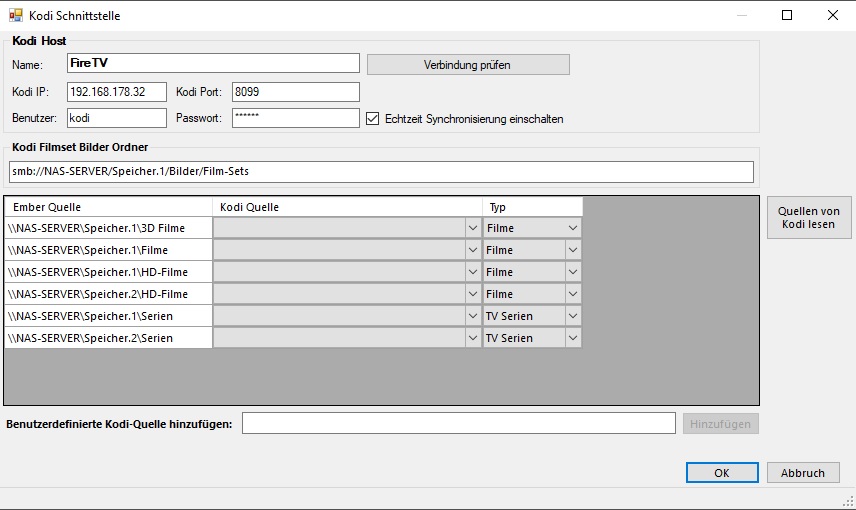This screenshot has width=856, height=510.
Task: Select cell \\NAS-SERVER\Speicher.1\3D Filme
Action: 109,228
